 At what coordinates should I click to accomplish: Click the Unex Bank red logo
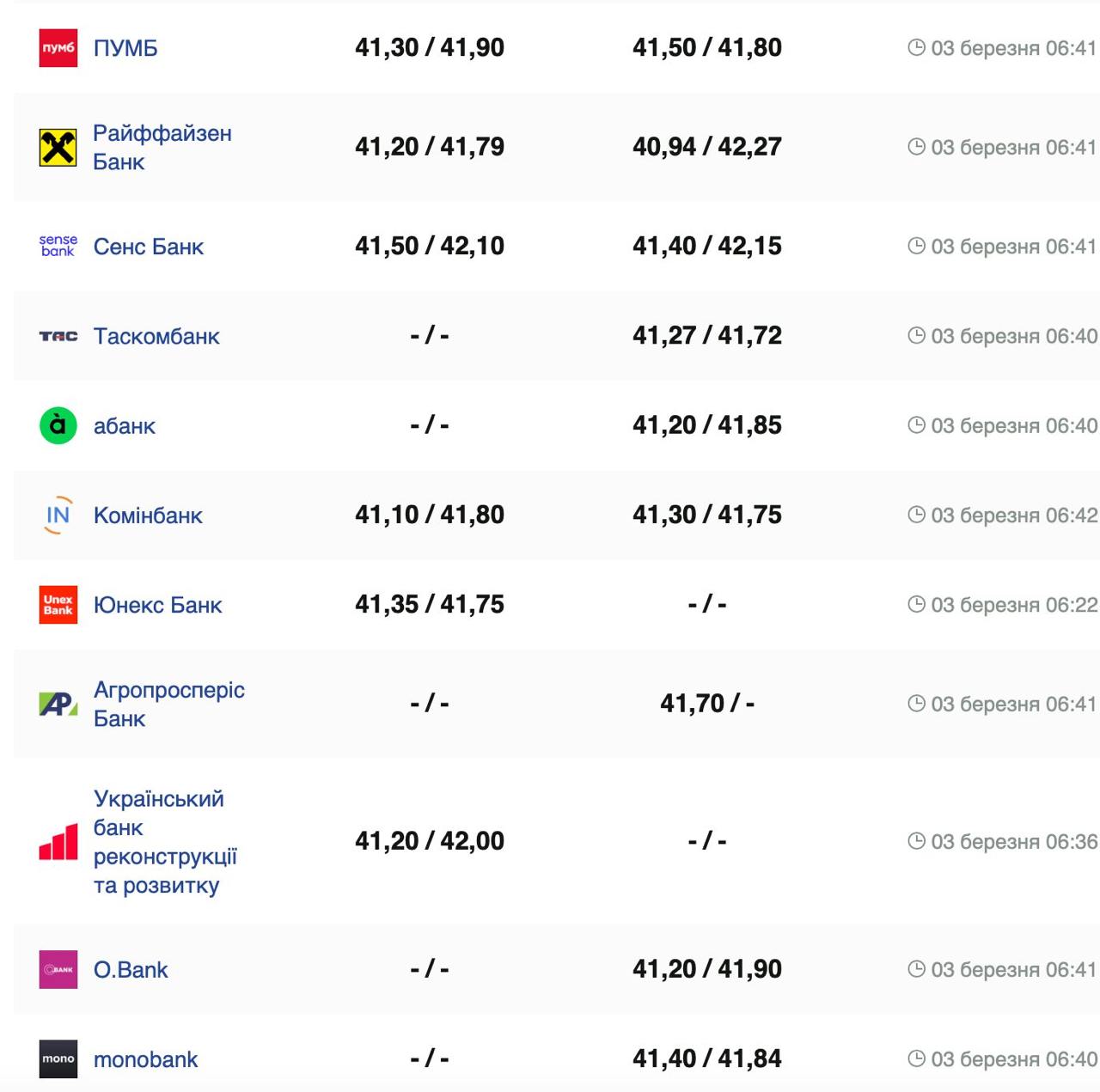pos(58,605)
